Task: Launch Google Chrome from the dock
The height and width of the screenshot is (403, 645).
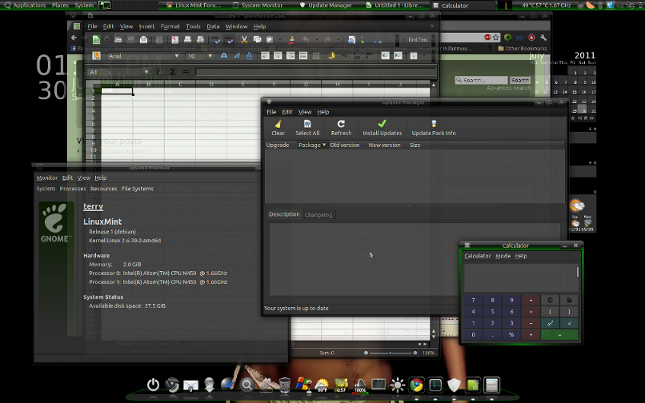Action: click(416, 385)
